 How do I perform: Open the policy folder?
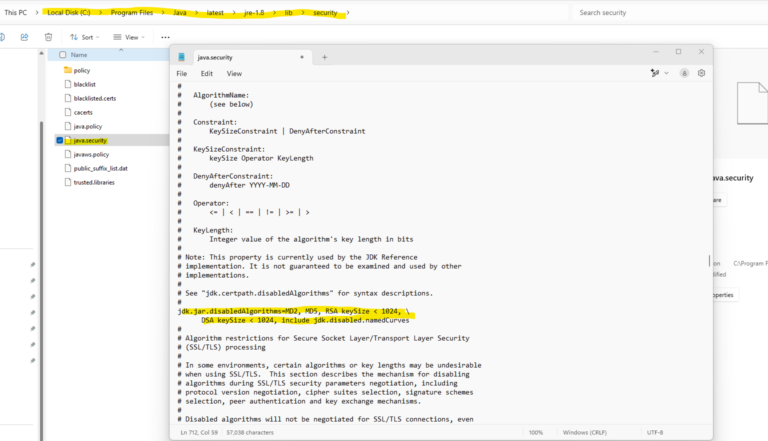click(81, 70)
